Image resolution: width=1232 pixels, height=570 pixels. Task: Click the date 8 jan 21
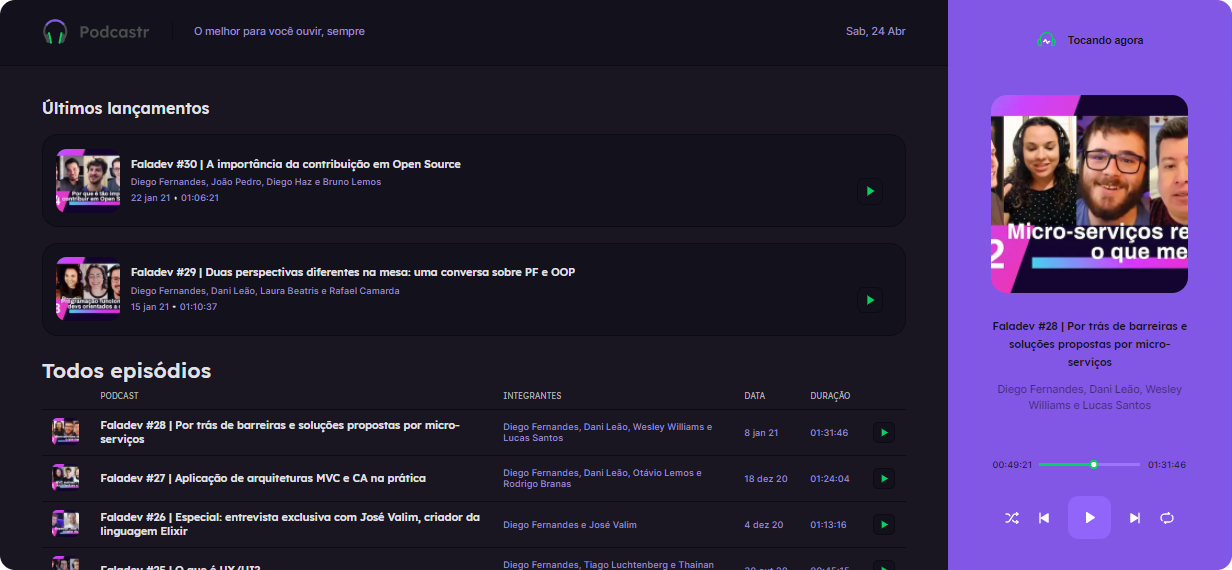pos(761,433)
